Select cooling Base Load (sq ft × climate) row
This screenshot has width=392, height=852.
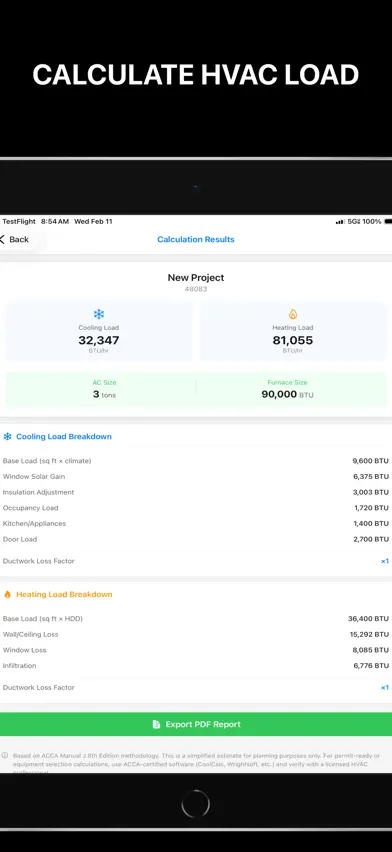coord(196,461)
